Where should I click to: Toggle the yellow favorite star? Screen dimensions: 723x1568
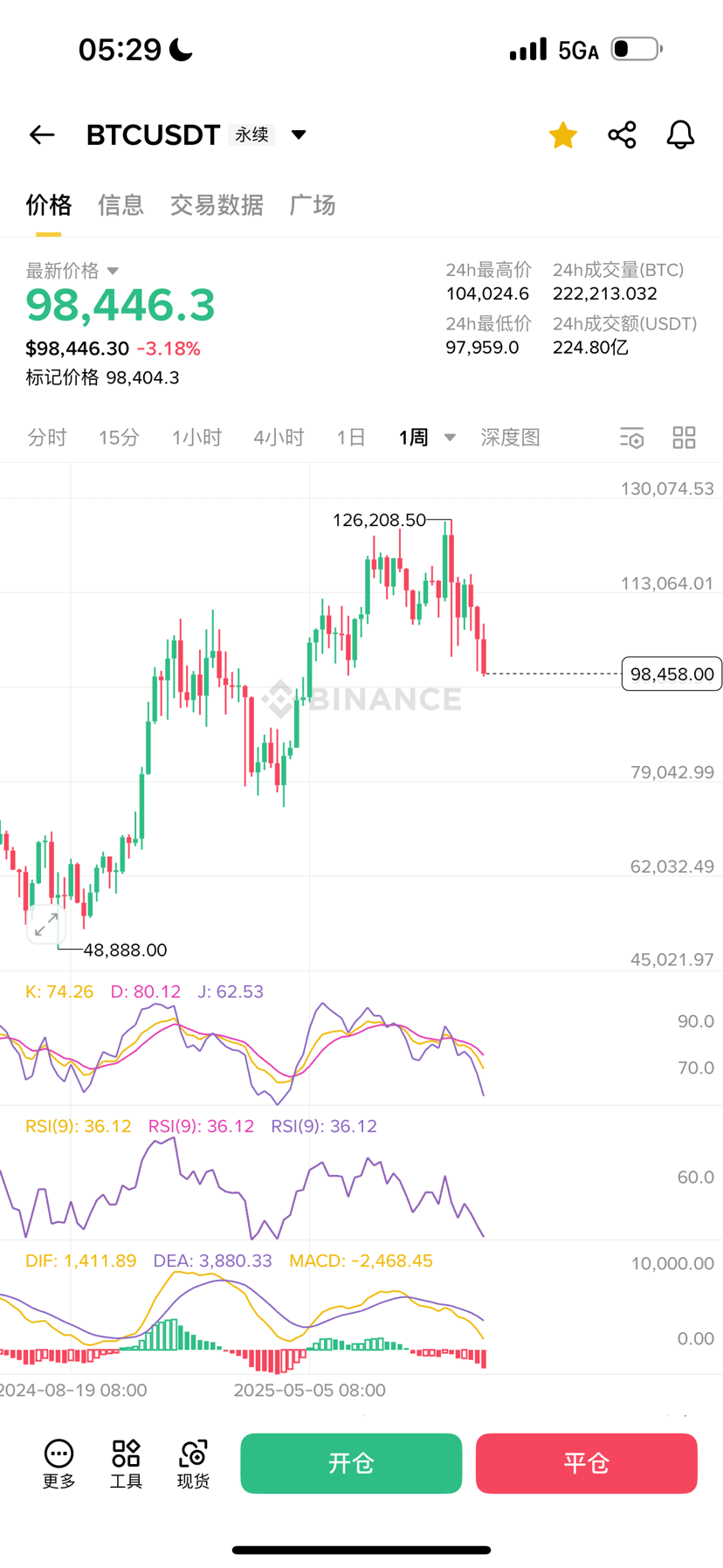563,135
